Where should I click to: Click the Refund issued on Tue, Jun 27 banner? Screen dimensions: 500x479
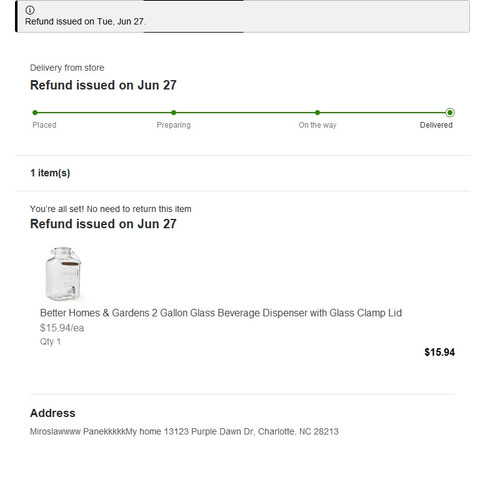pyautogui.click(x=242, y=16)
